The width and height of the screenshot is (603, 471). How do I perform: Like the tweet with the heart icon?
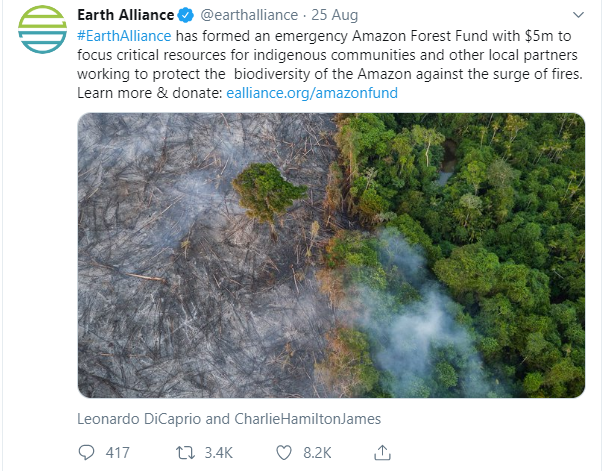click(x=283, y=453)
